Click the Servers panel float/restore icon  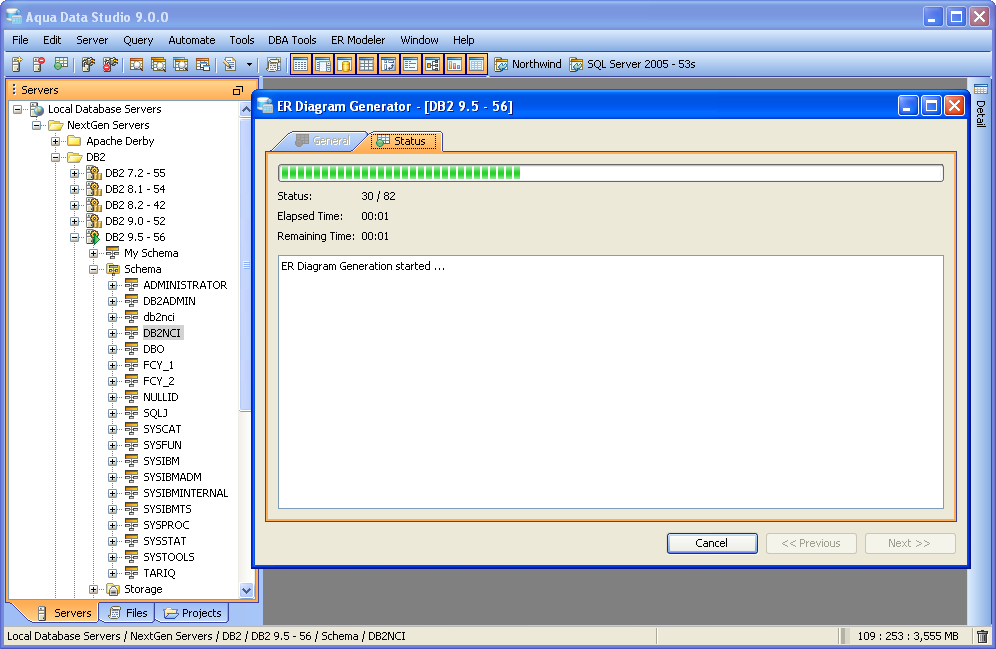point(238,90)
